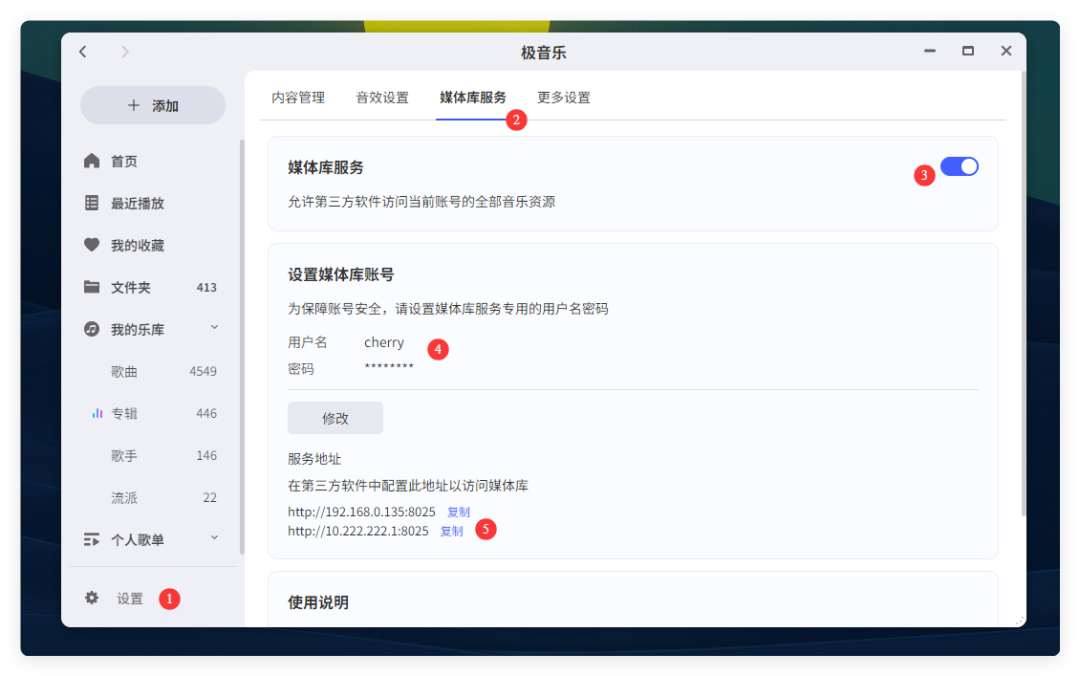Screen dimensions: 1080x676
Task: Click the 添加 plus button
Action: 153,105
